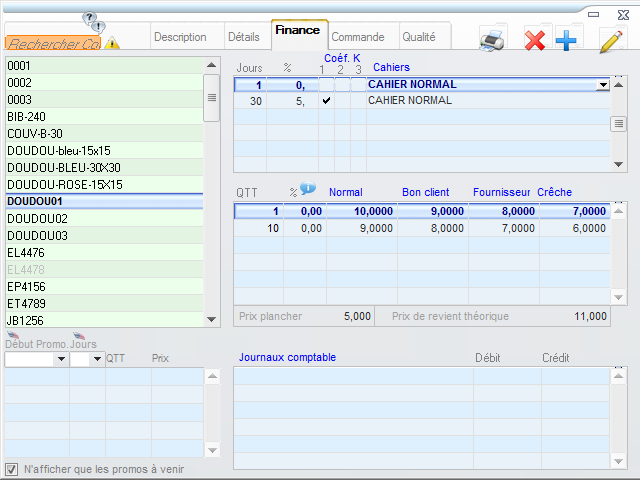Click the question mark help icon
Viewport: 640px width, 480px height.
coord(91,20)
